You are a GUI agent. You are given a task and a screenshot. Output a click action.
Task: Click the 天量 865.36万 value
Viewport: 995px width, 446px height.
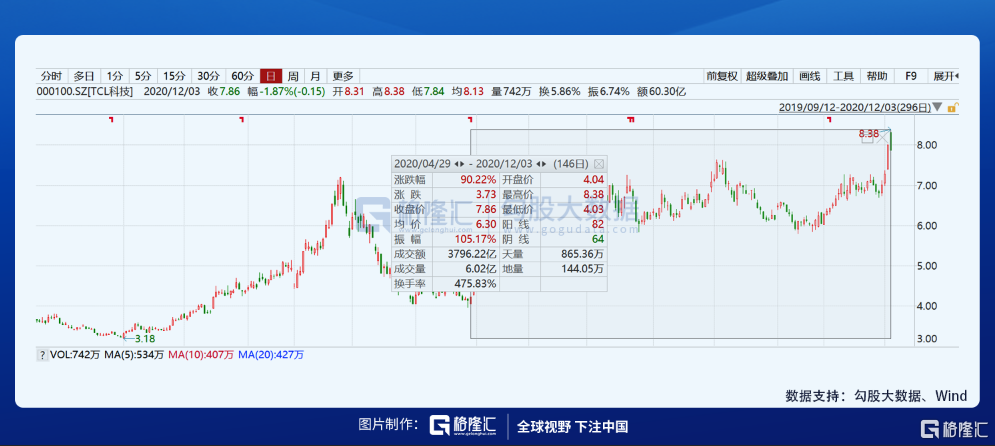point(583,254)
